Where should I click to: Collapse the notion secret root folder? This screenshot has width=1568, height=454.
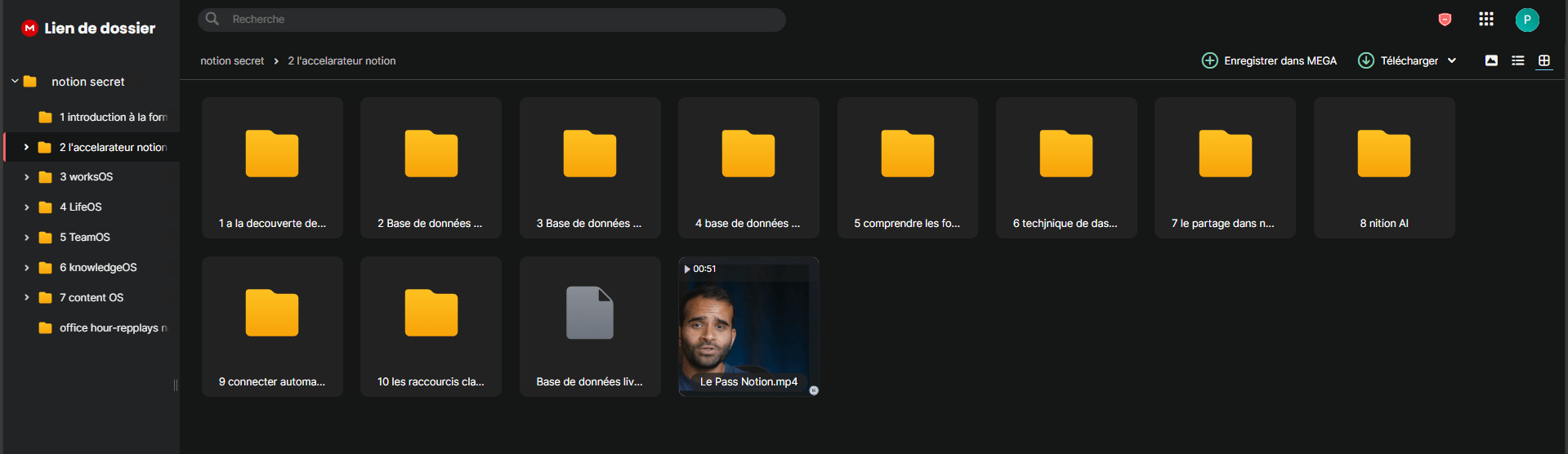tap(15, 82)
